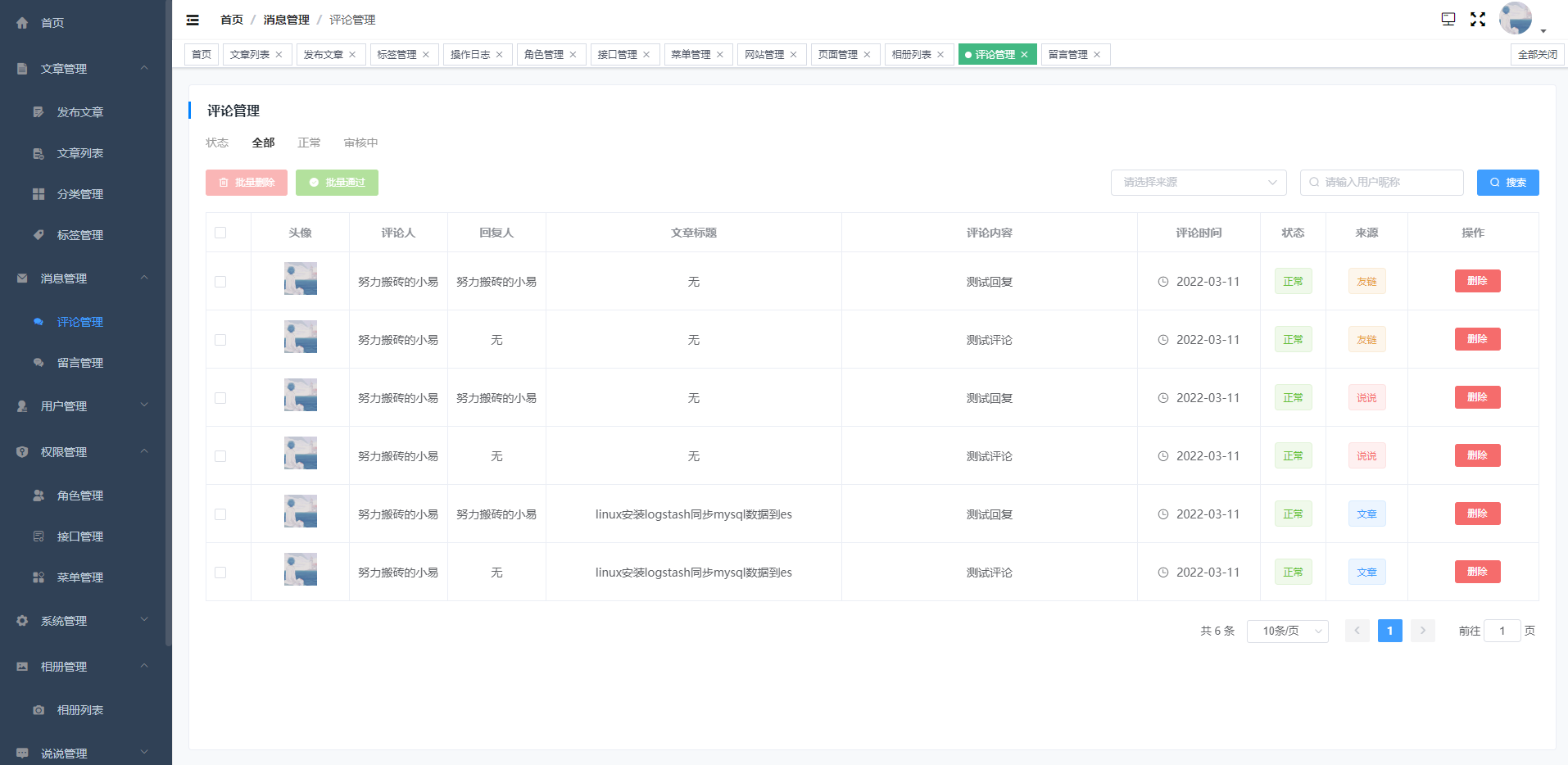
Task: Click the home icon in the sidebar
Action: click(22, 23)
